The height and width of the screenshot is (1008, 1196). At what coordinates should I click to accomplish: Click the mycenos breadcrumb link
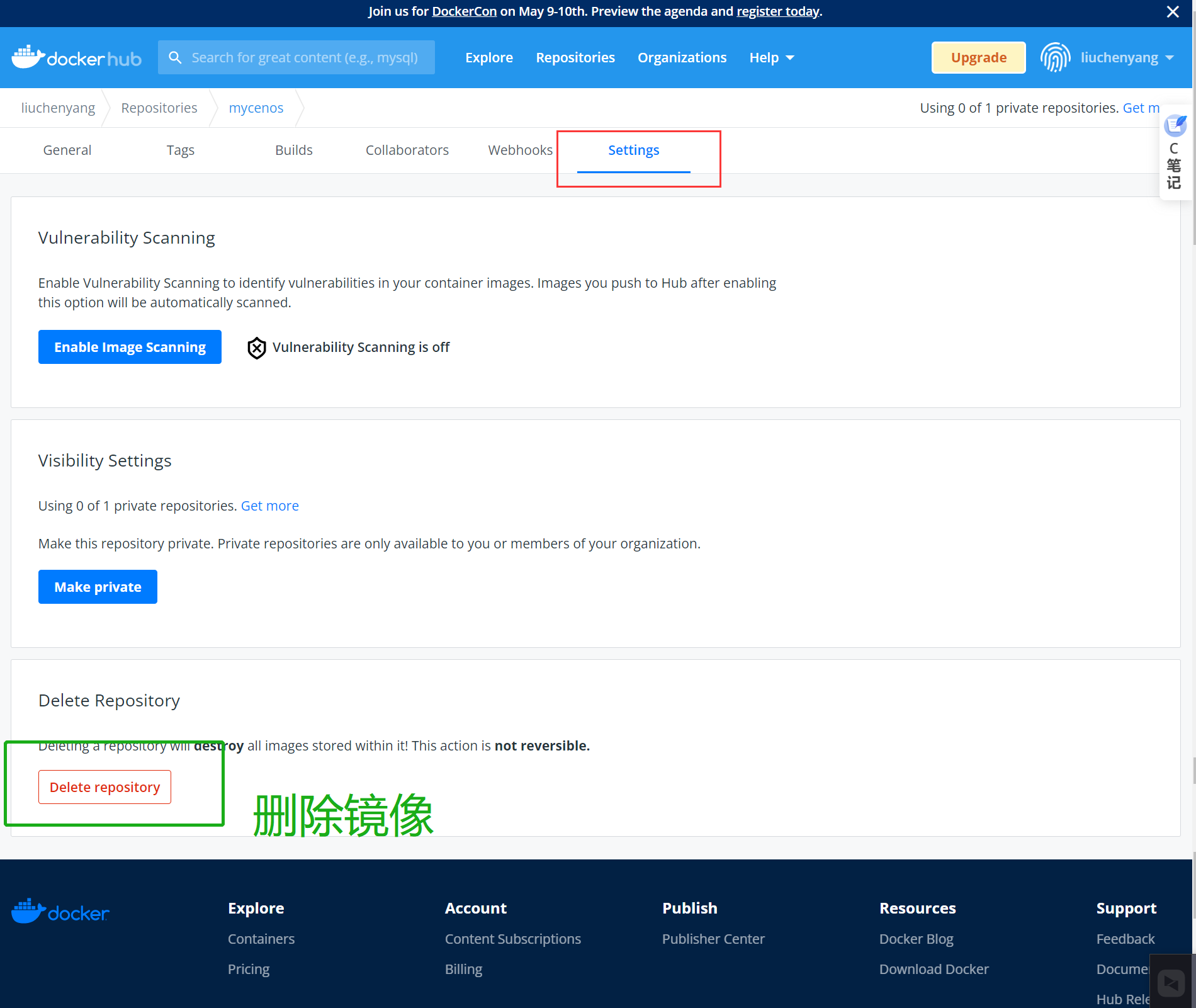pos(256,108)
